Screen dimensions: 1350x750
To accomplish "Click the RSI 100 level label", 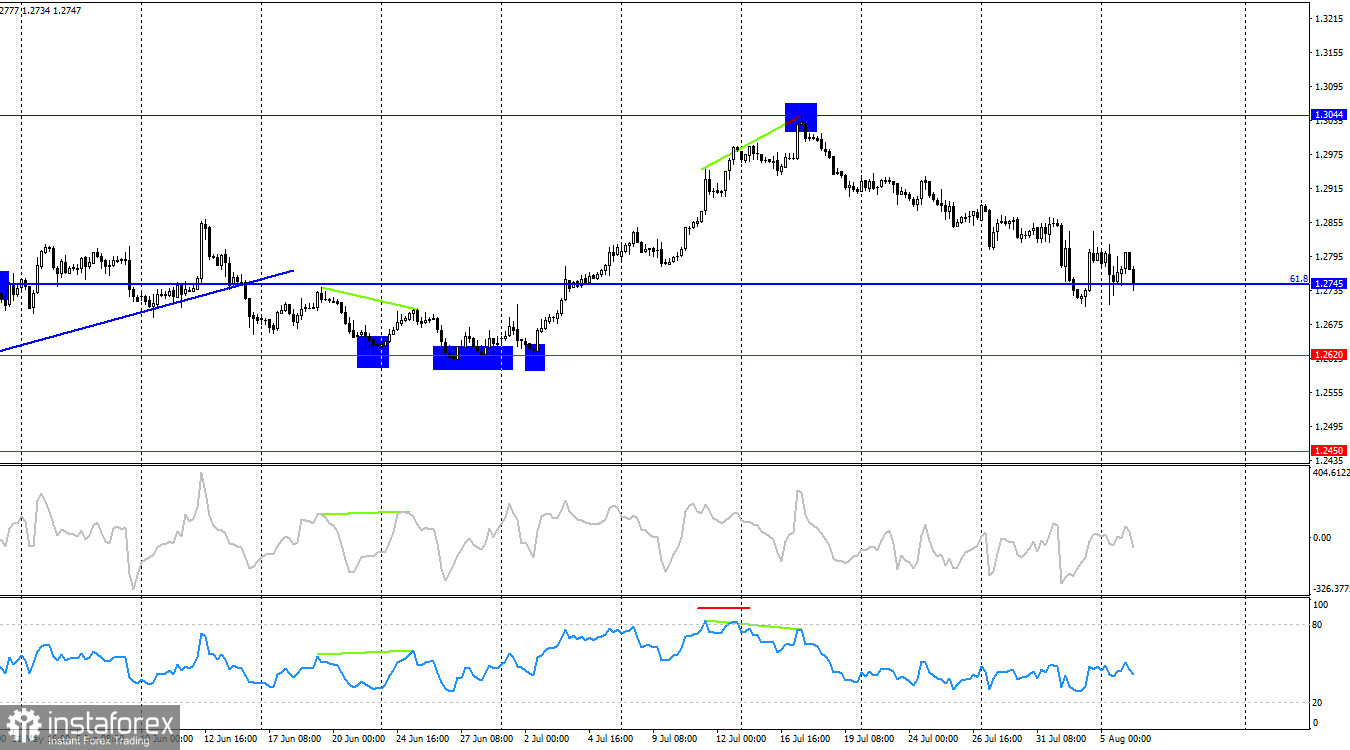I will 1320,605.
